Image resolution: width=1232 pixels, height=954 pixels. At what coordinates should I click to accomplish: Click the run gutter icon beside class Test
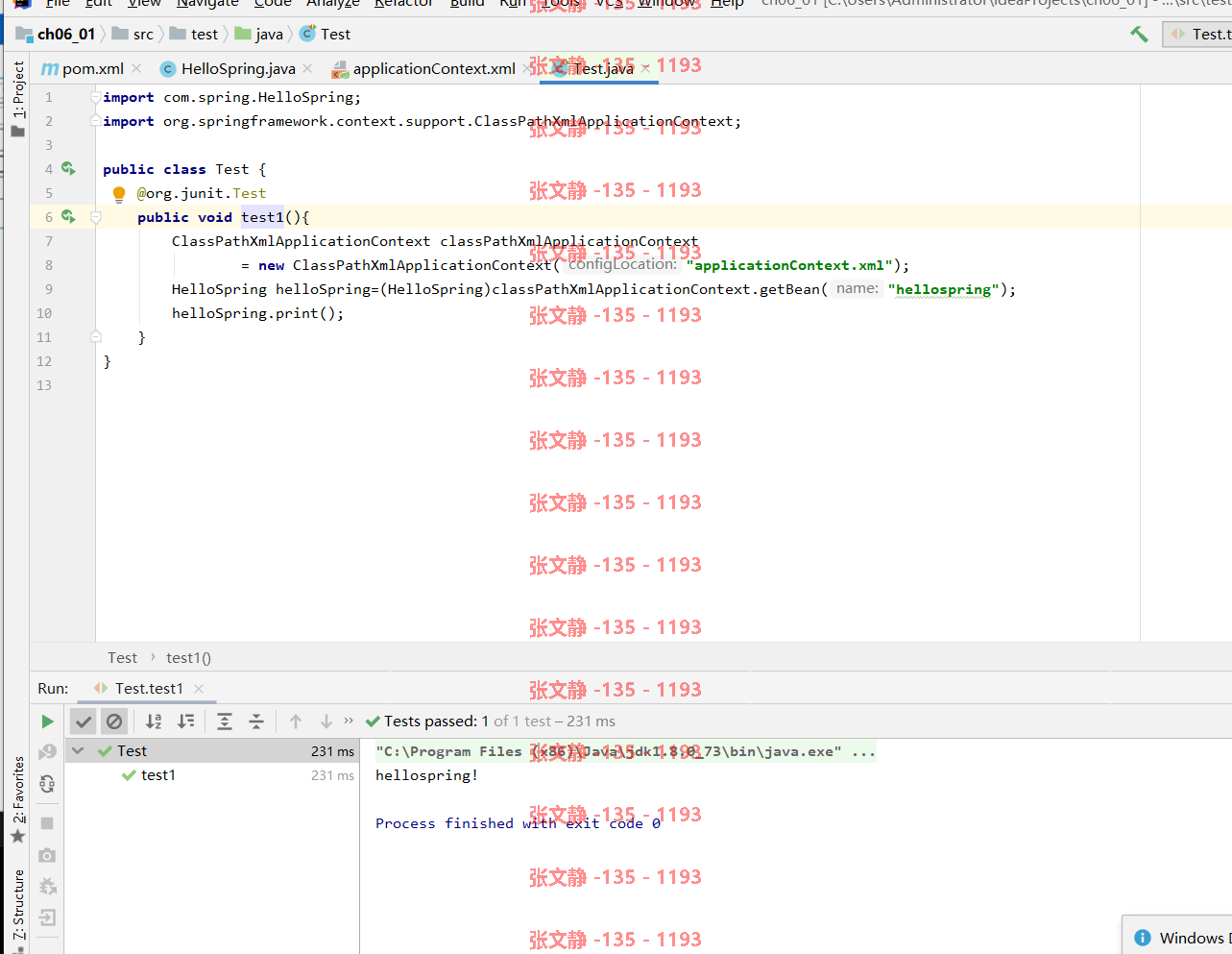68,168
